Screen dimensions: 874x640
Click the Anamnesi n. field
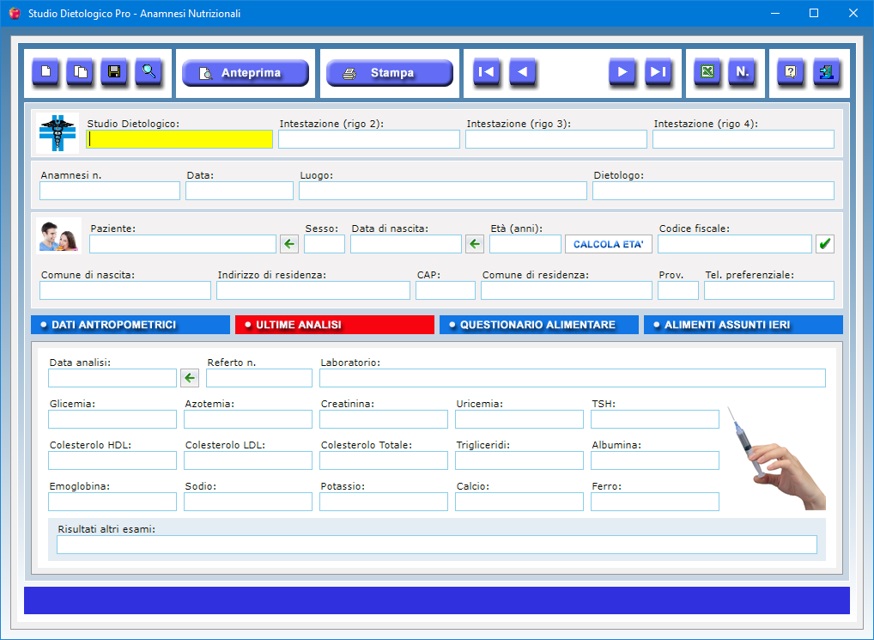point(110,191)
